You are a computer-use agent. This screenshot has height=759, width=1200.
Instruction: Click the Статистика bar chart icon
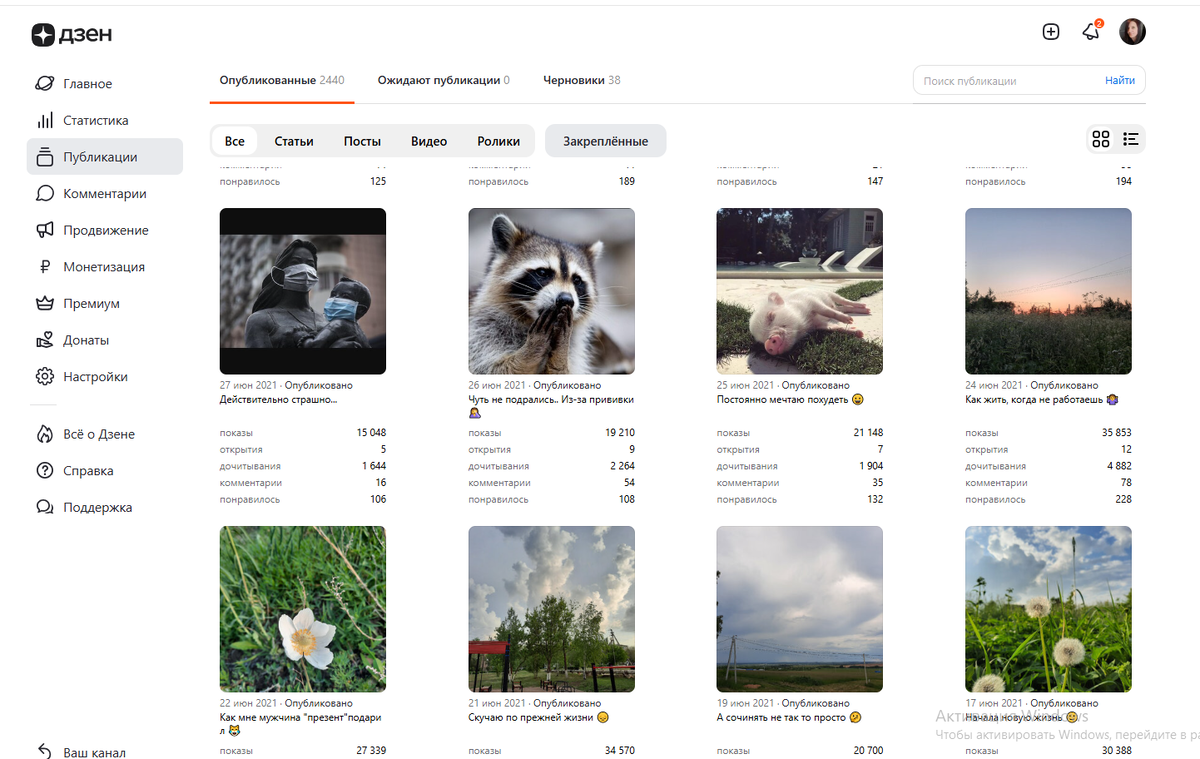pyautogui.click(x=44, y=121)
